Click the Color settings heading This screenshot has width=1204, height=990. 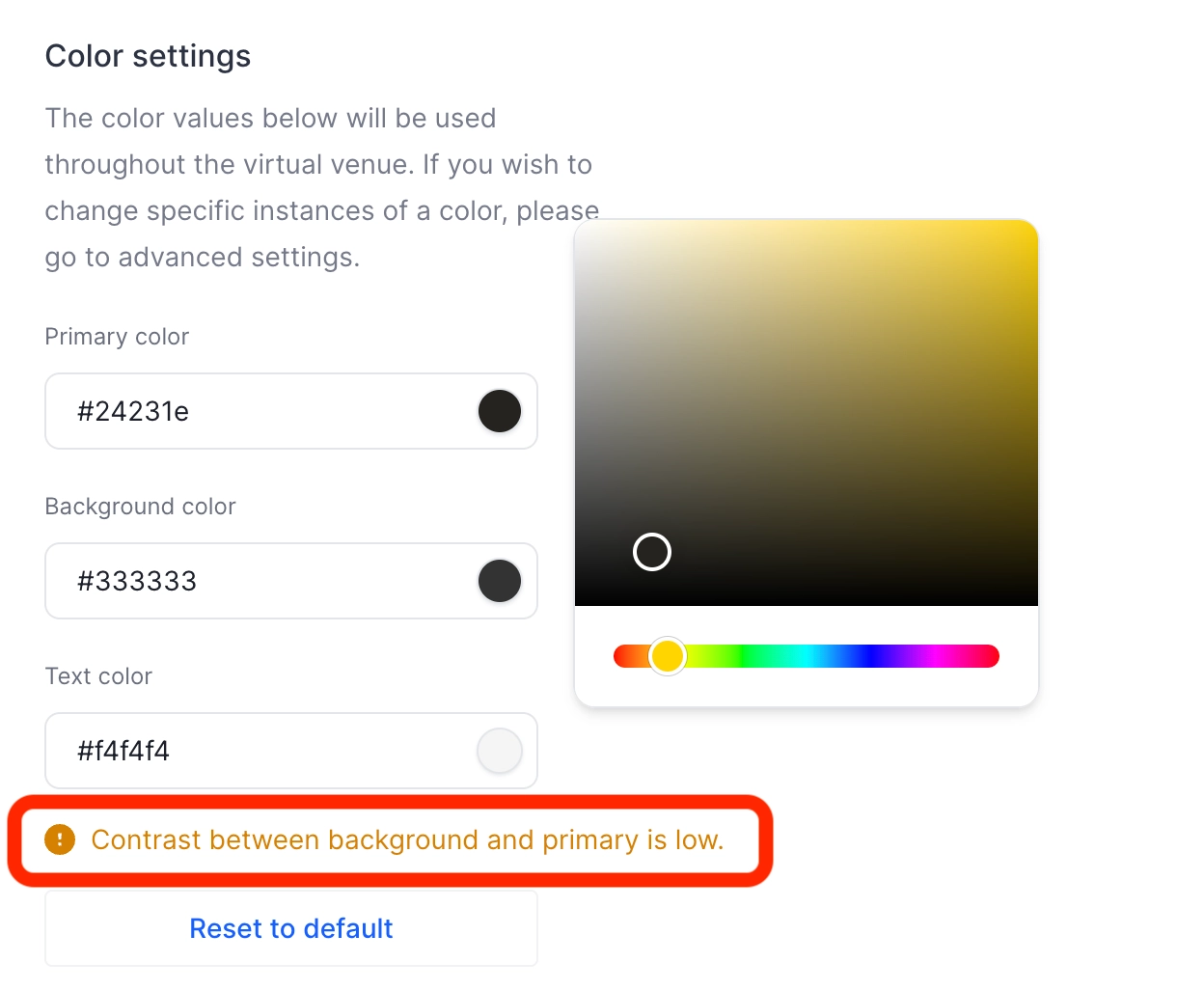tap(148, 55)
